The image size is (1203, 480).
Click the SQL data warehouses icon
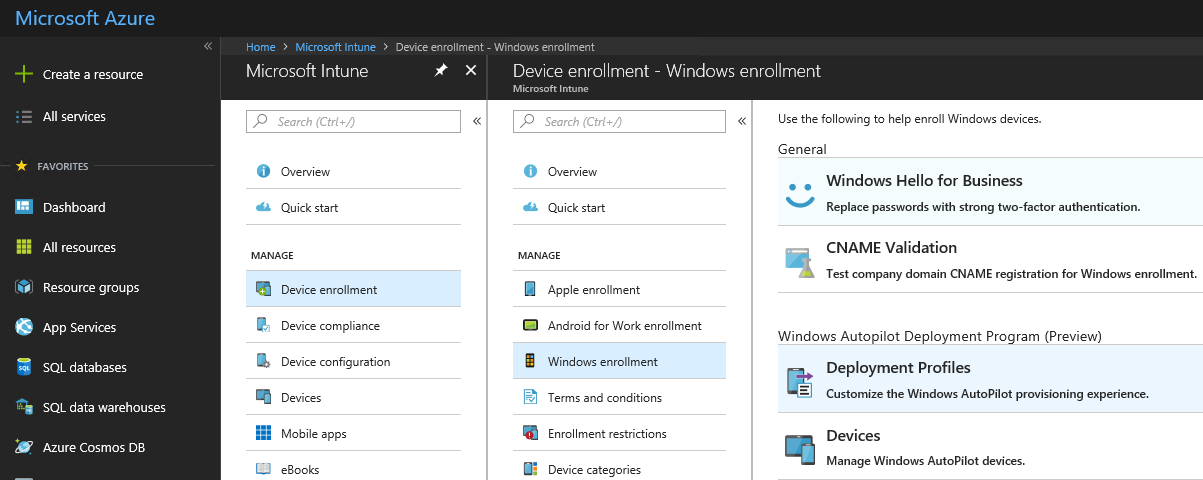point(24,407)
